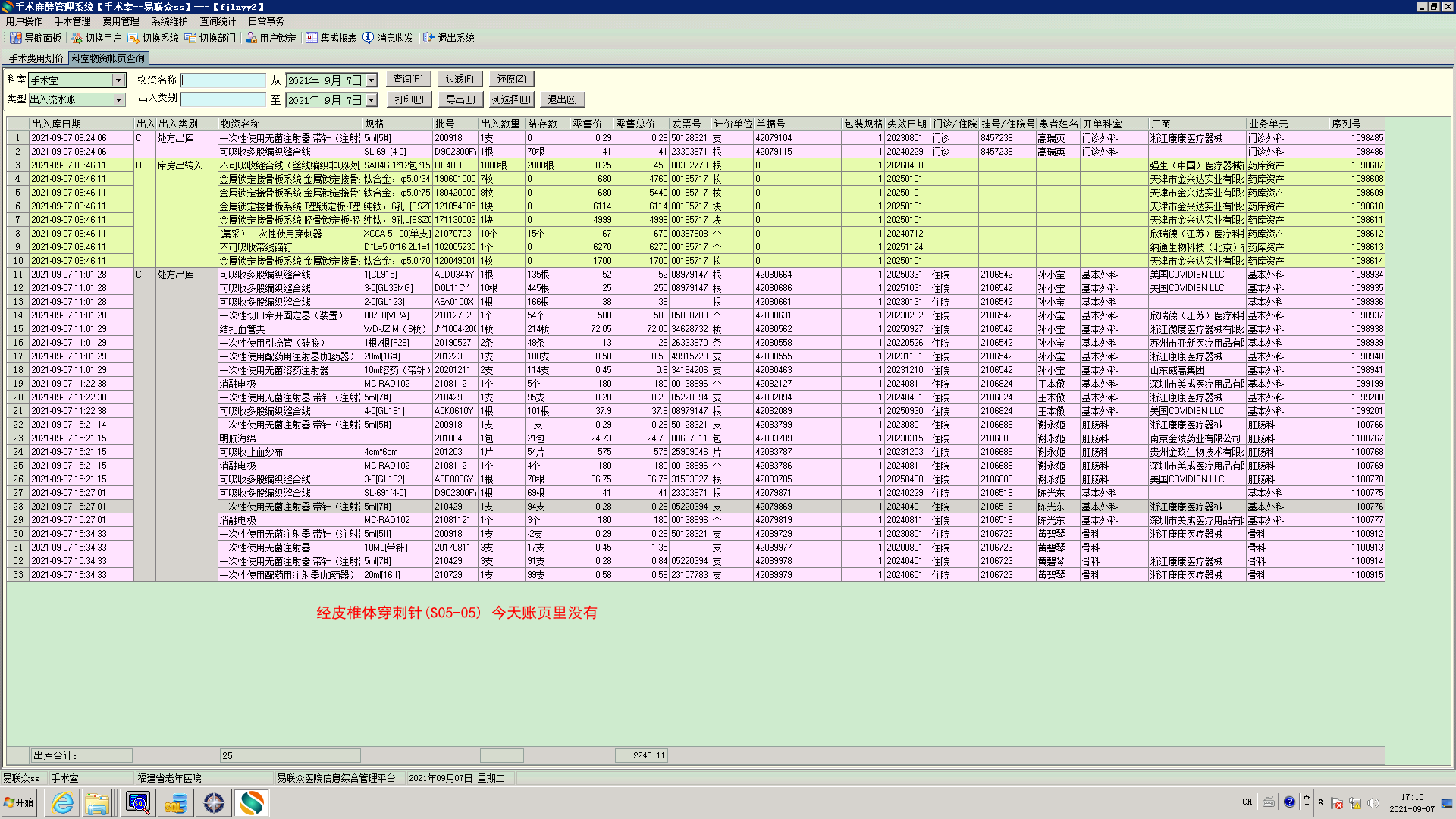Lock user with 用户锁定 icon
1456x819 pixels.
pyautogui.click(x=271, y=38)
